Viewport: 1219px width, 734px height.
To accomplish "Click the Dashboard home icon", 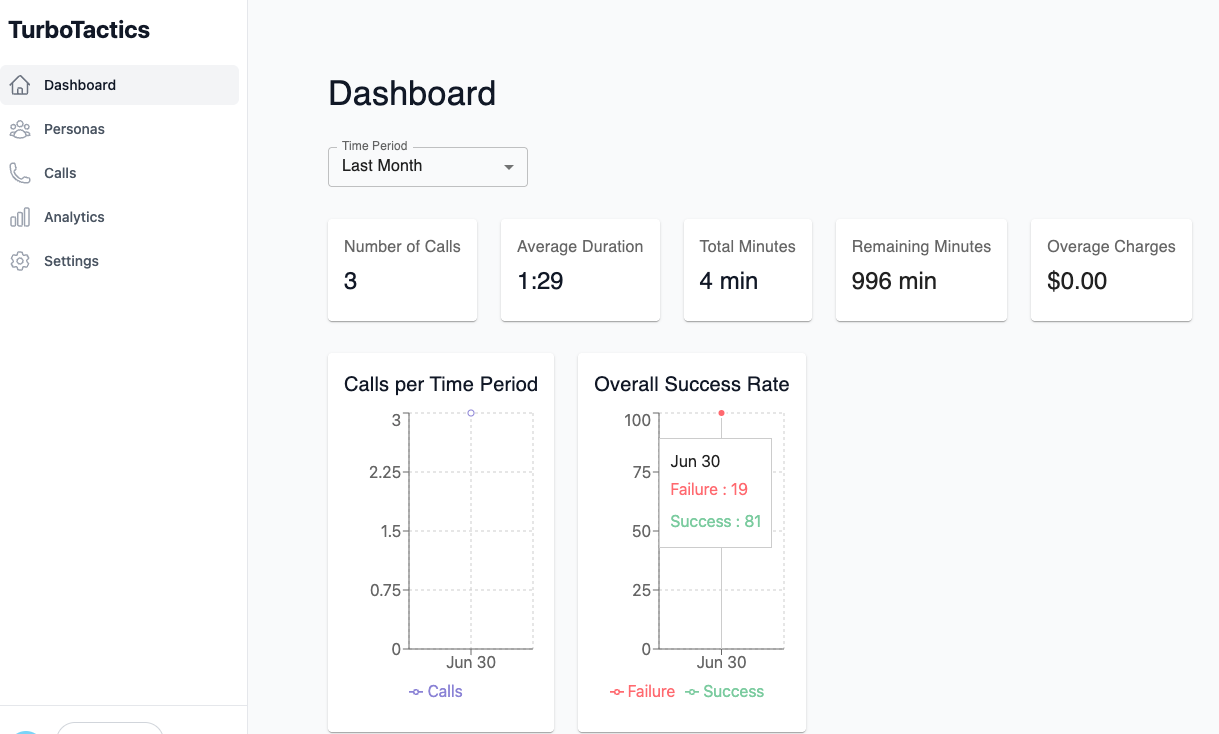I will (19, 85).
